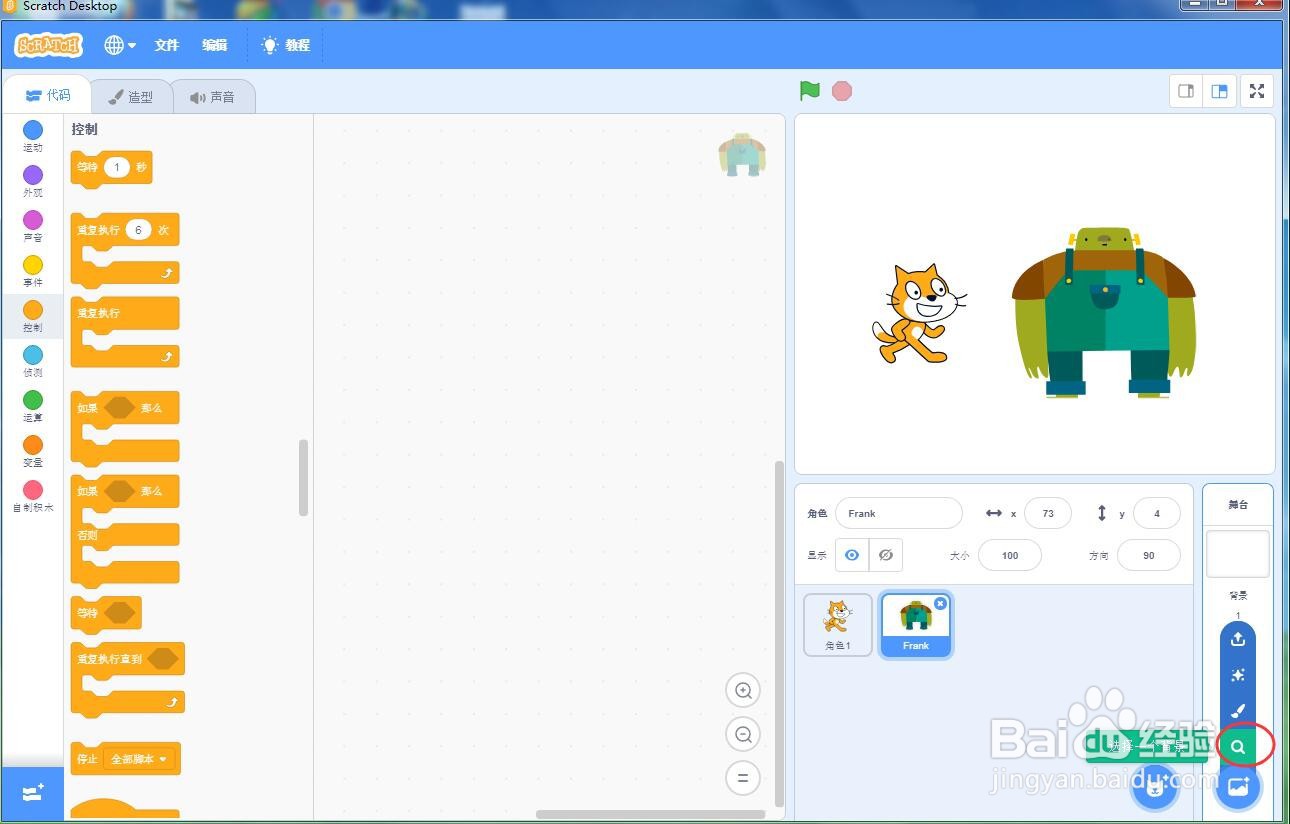Screen dimensions: 1290x824
Task: Click the workspace vertical scrollbar
Action: tap(780, 633)
